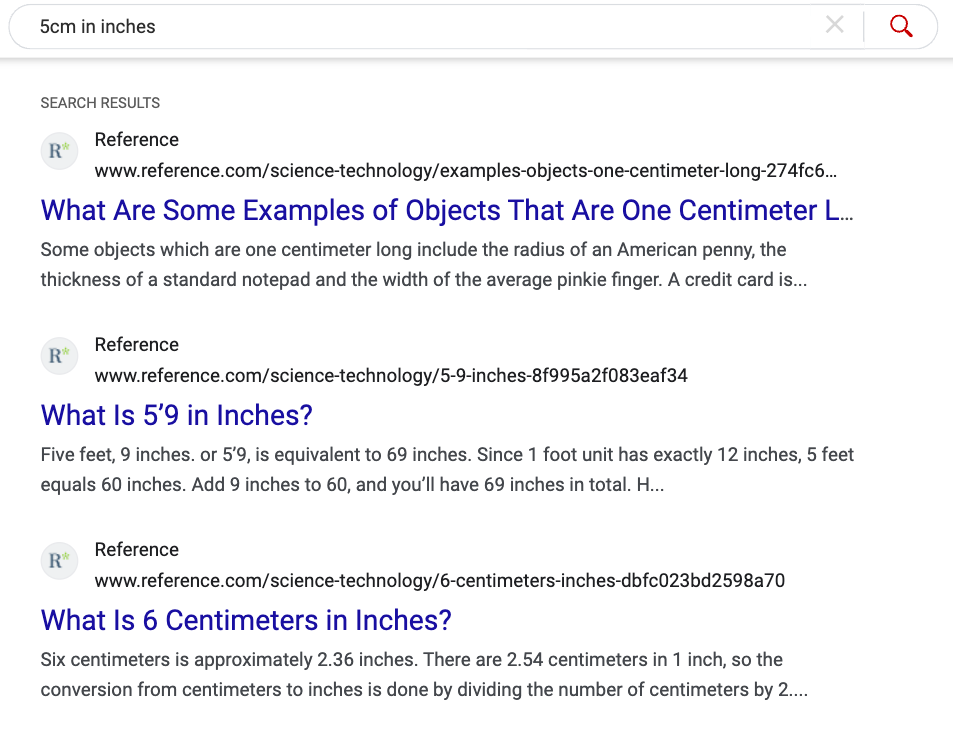Open 'What Is 6 Centimeters in Inches?' result
Image resolution: width=953 pixels, height=735 pixels.
pos(246,621)
